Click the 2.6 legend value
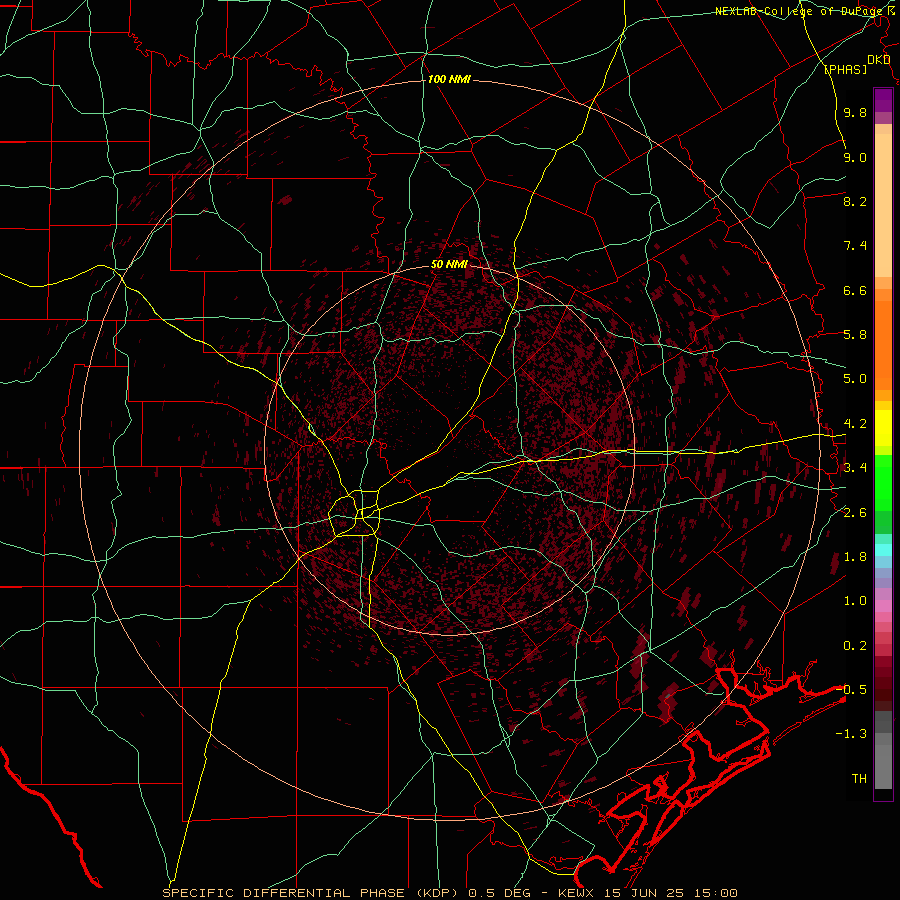 (855, 512)
